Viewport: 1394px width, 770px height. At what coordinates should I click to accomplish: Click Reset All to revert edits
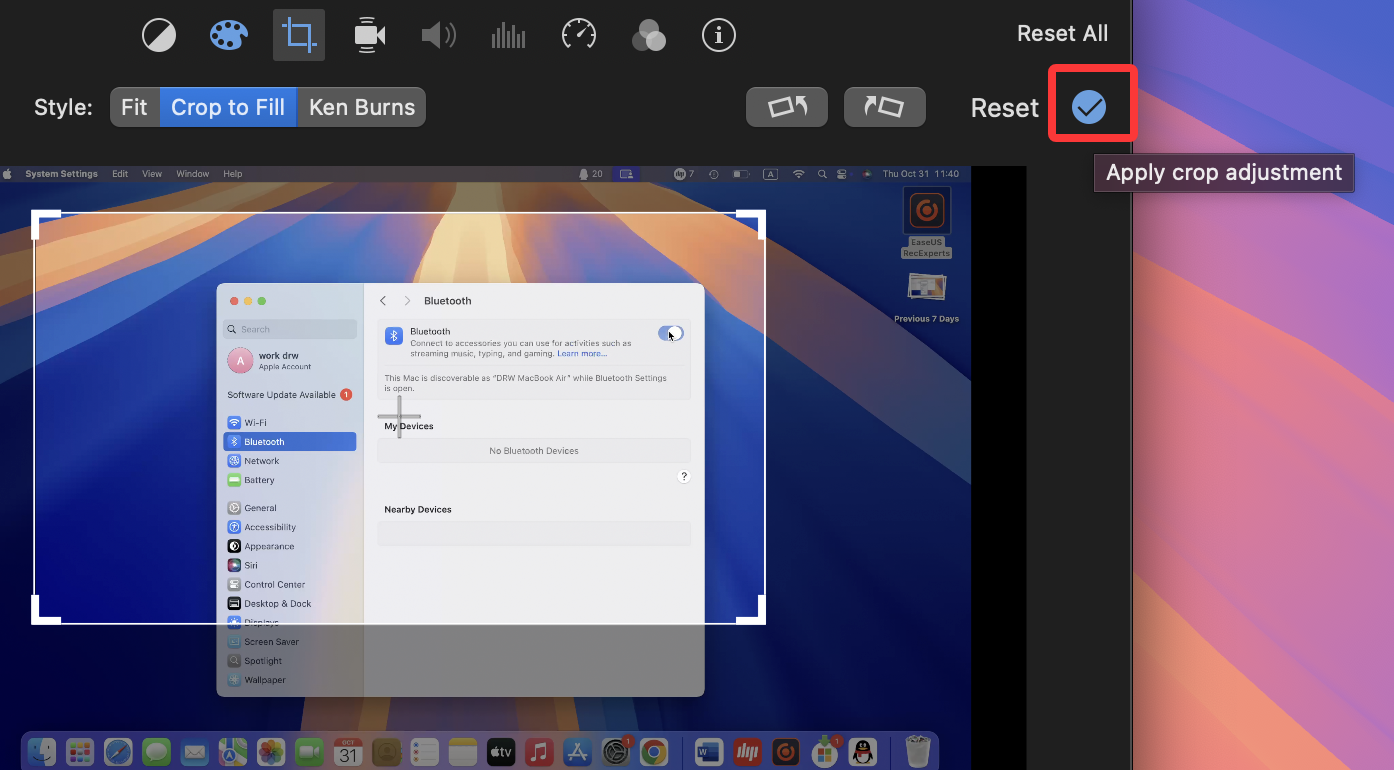pyautogui.click(x=1062, y=32)
